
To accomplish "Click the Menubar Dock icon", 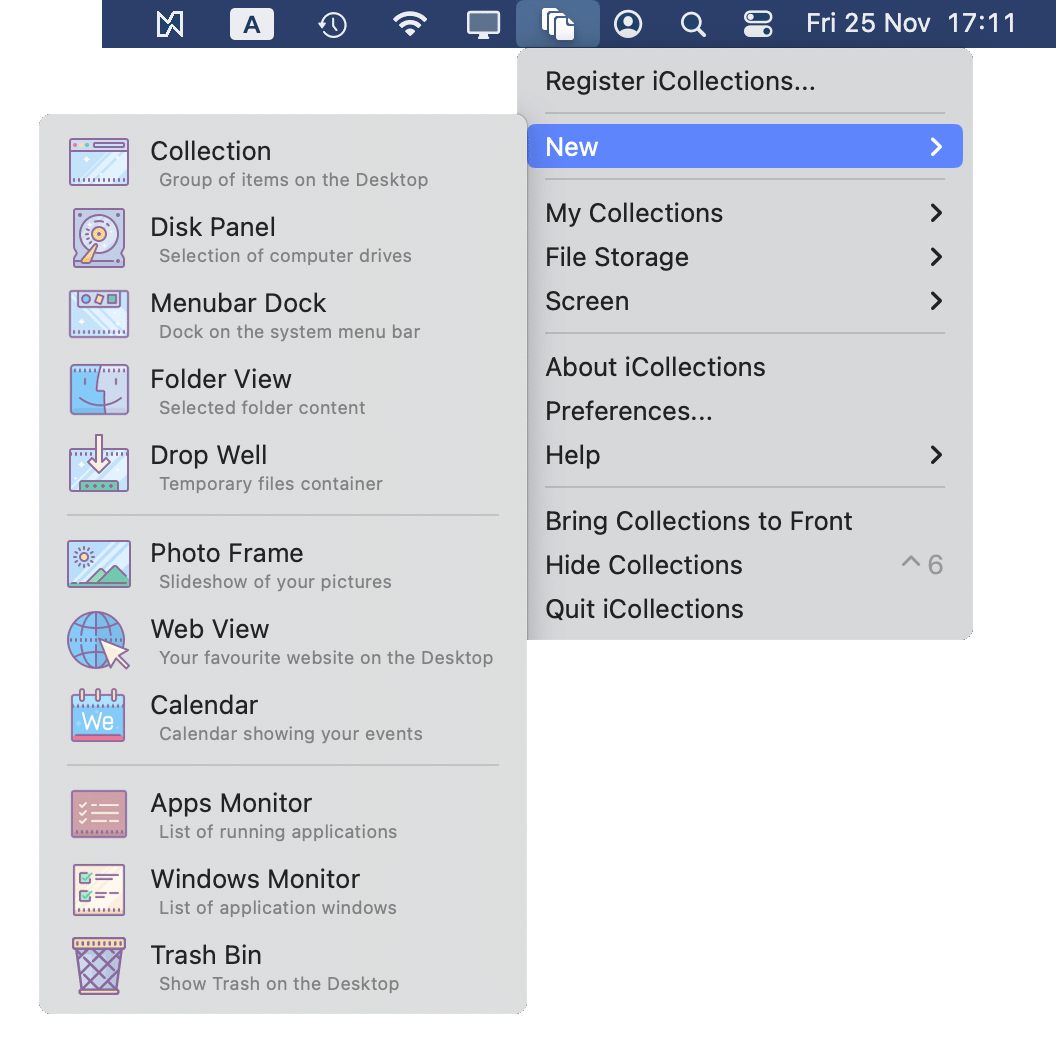I will click(99, 314).
